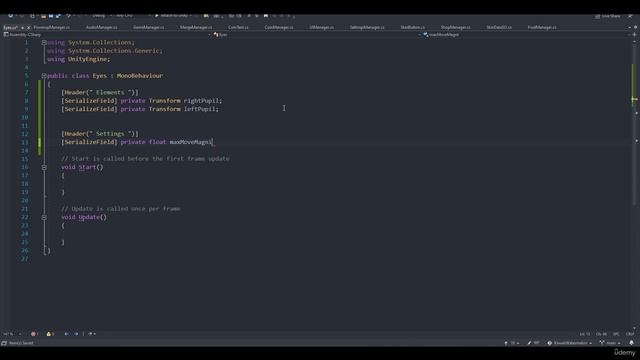Collapse the using directives region
This screenshot has height=360, width=640.
[x=44, y=42]
